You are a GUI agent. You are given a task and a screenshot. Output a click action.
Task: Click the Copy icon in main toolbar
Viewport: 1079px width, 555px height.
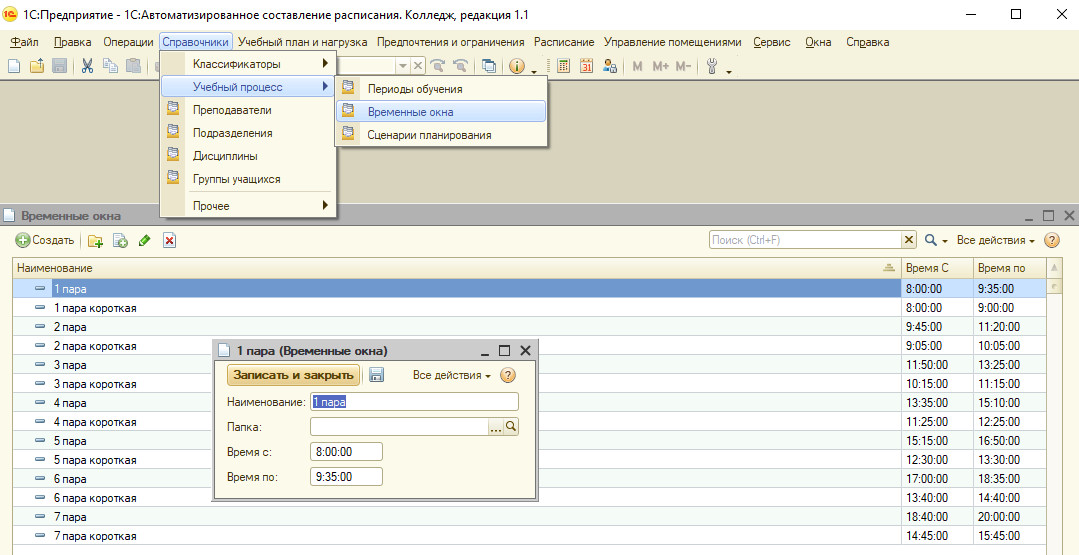tap(110, 66)
